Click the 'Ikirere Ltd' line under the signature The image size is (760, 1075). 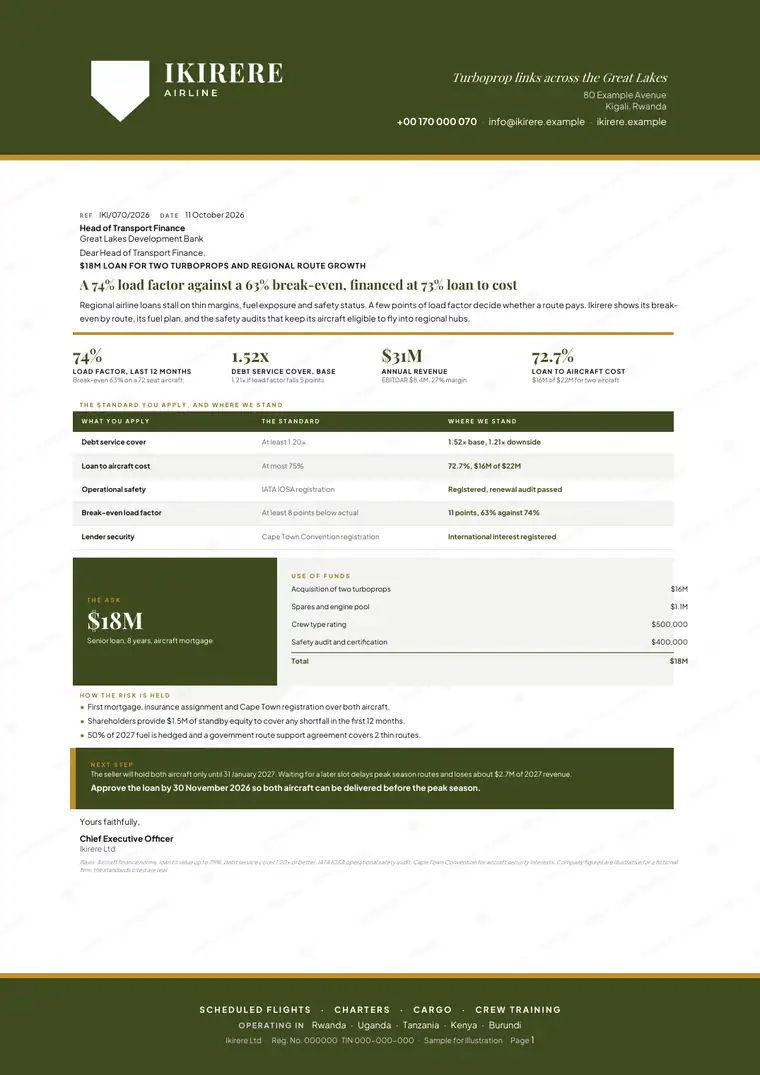96,849
